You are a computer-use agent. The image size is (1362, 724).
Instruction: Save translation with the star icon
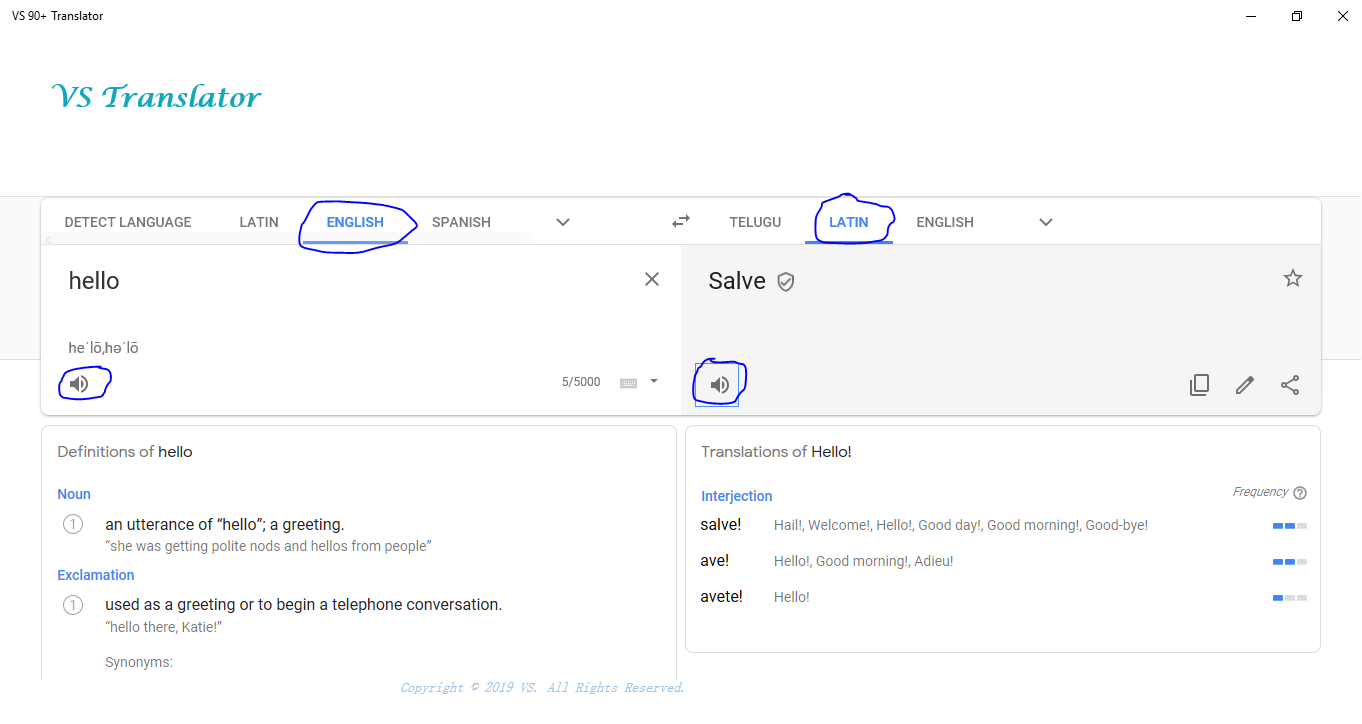1293,279
